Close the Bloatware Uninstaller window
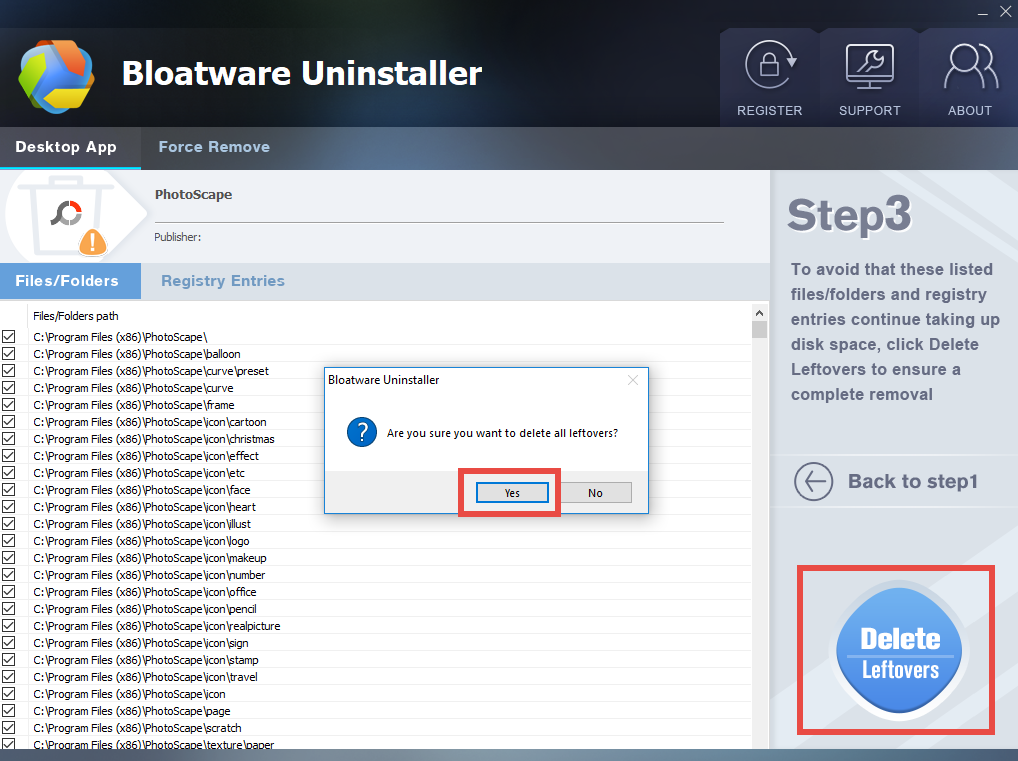1018x761 pixels. pyautogui.click(x=1005, y=12)
